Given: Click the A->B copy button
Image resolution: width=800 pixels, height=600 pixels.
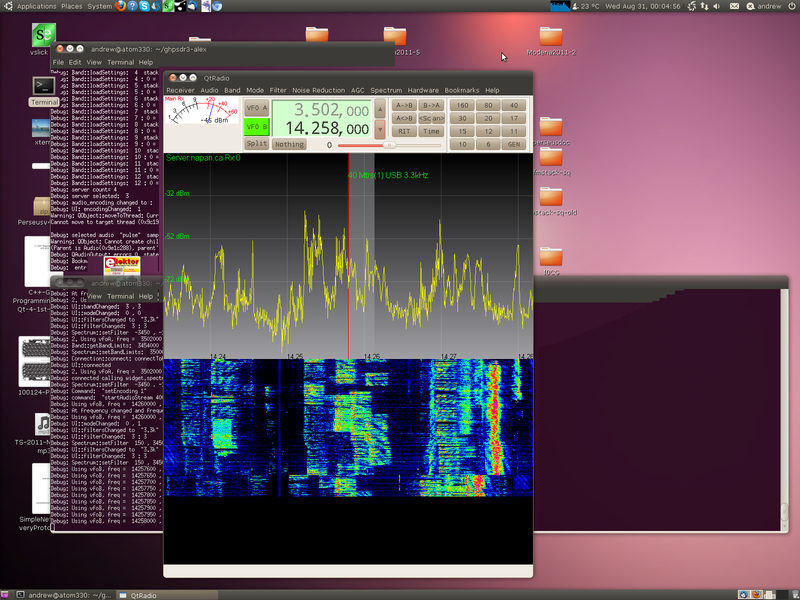Looking at the screenshot, I should tap(404, 105).
